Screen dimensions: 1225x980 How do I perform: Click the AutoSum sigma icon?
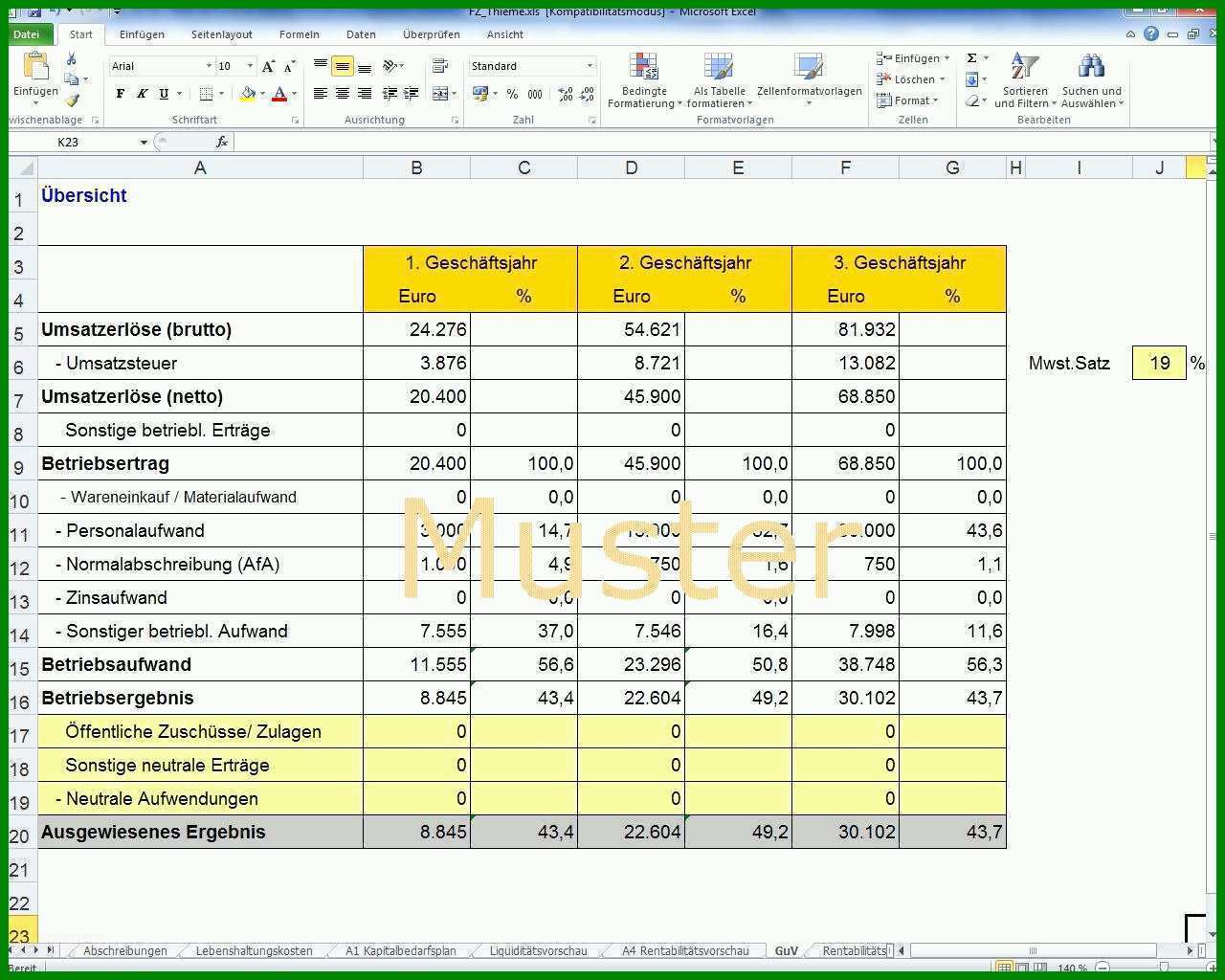[971, 58]
